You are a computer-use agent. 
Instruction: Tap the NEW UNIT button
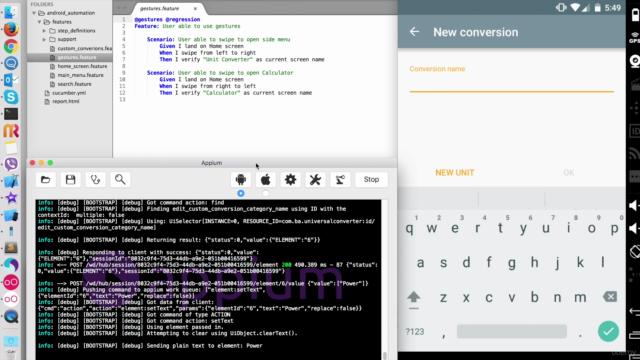(455, 173)
